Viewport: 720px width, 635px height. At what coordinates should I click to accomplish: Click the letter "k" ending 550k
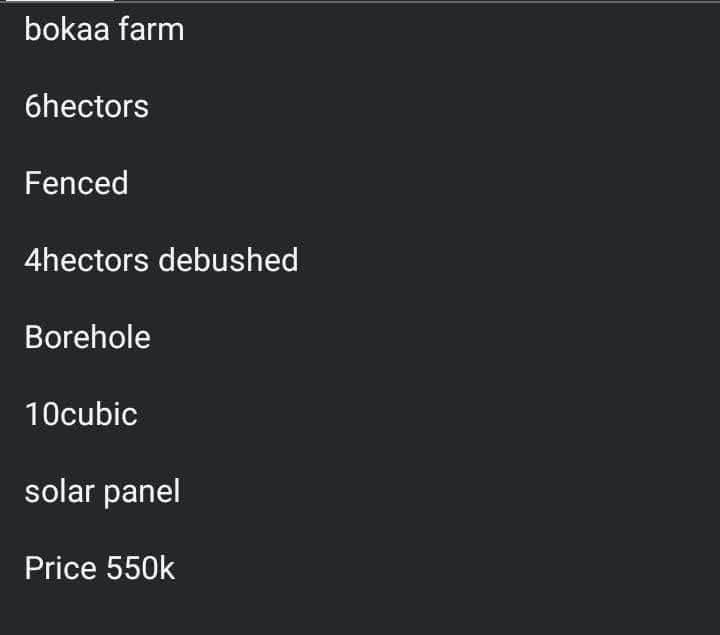(167, 568)
